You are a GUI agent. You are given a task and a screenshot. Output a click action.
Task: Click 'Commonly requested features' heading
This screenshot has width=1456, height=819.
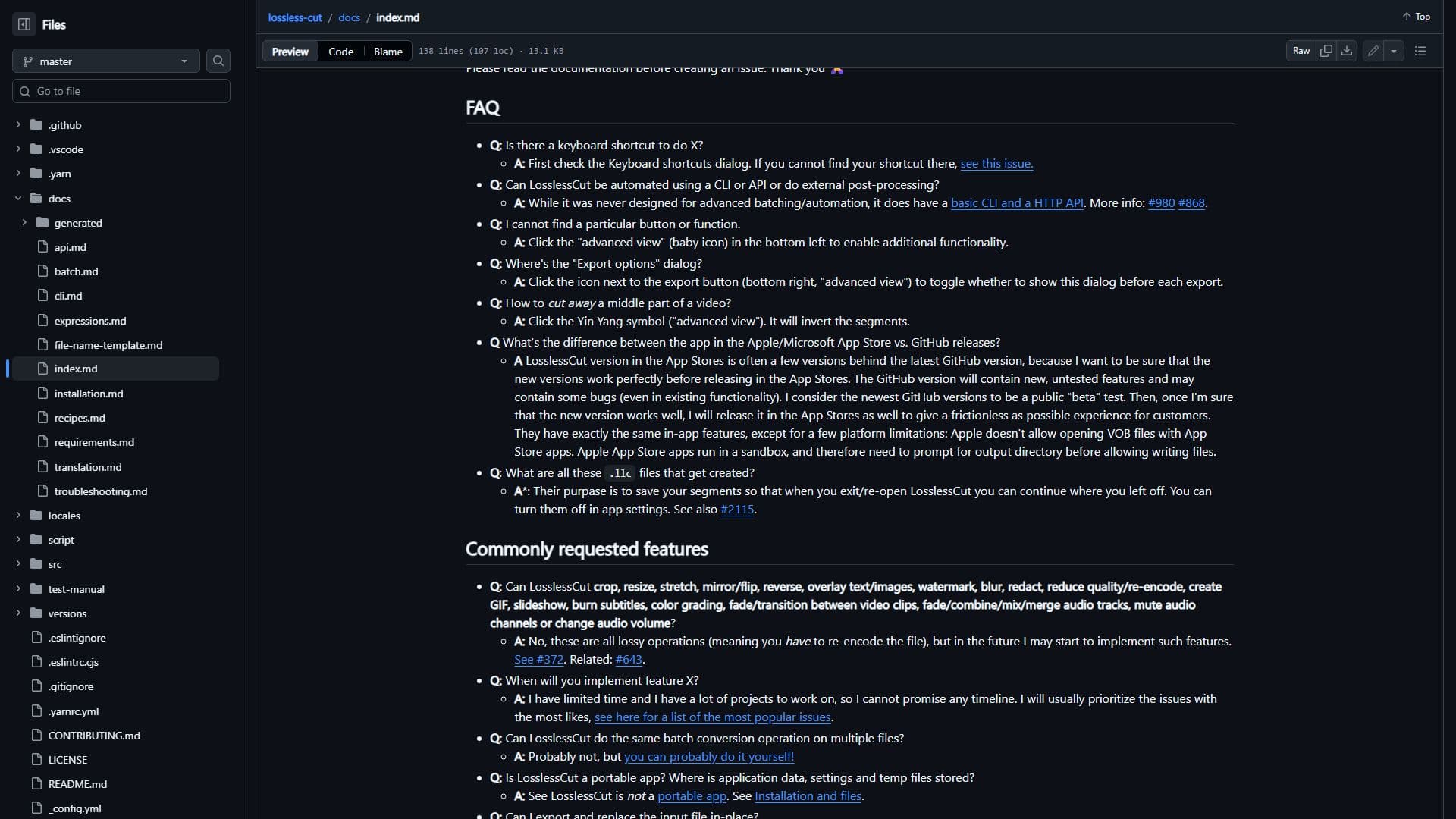coord(587,549)
